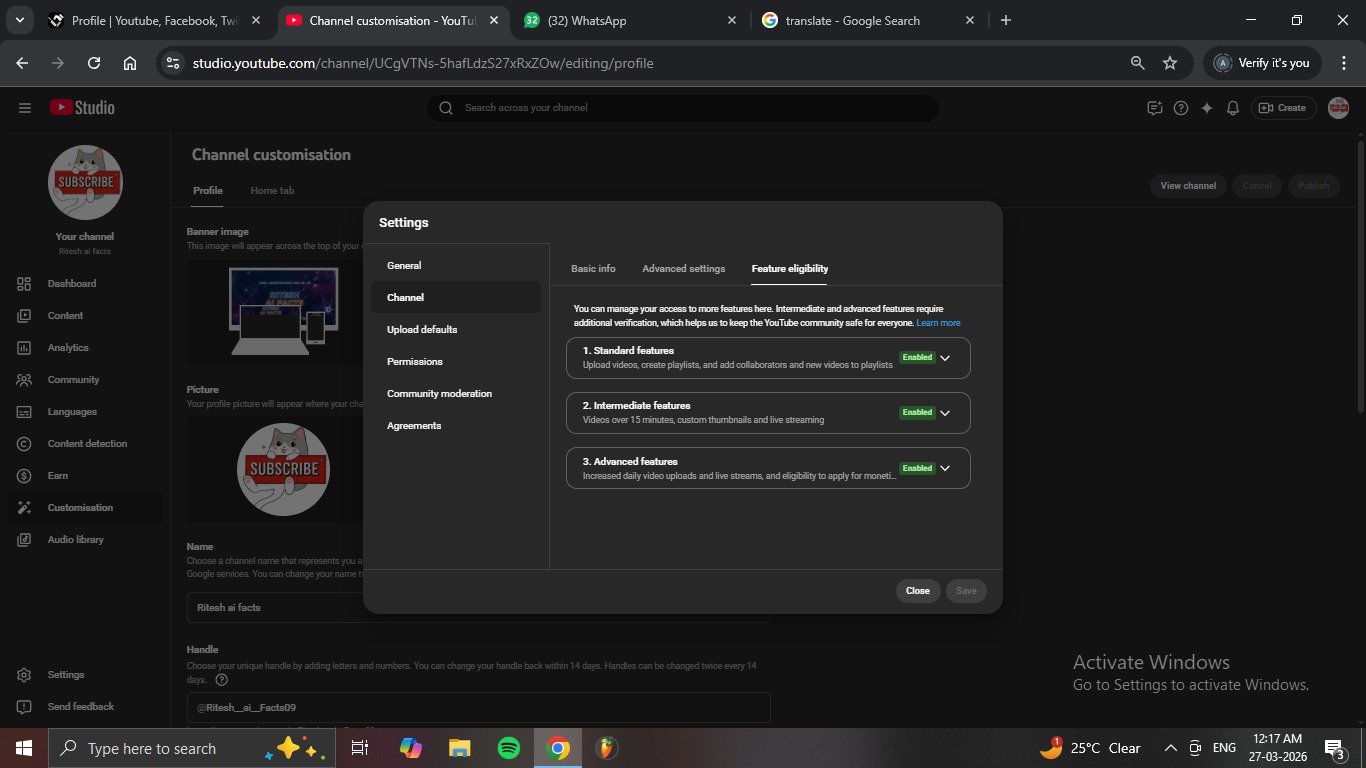Open the Earn section in sidebar

[x=58, y=476]
